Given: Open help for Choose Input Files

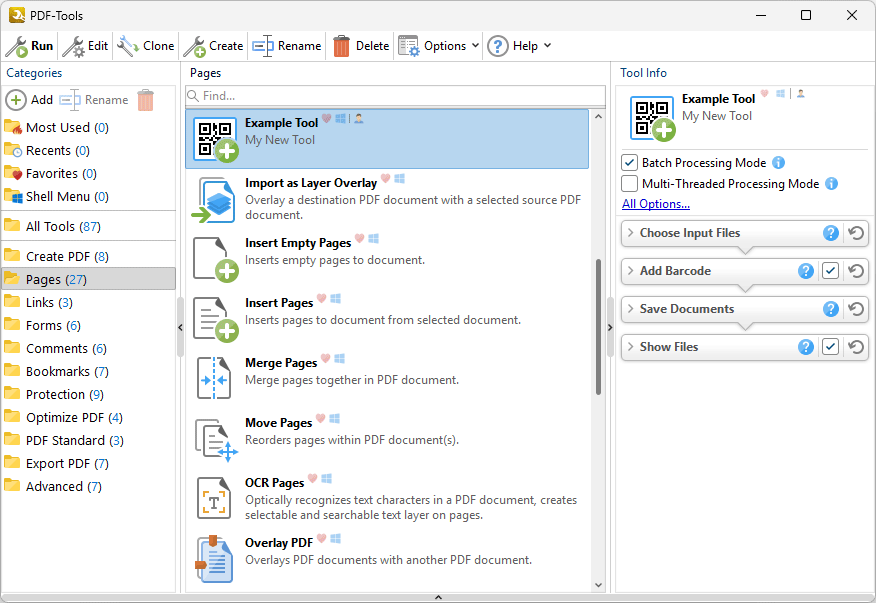Looking at the screenshot, I should tap(831, 232).
